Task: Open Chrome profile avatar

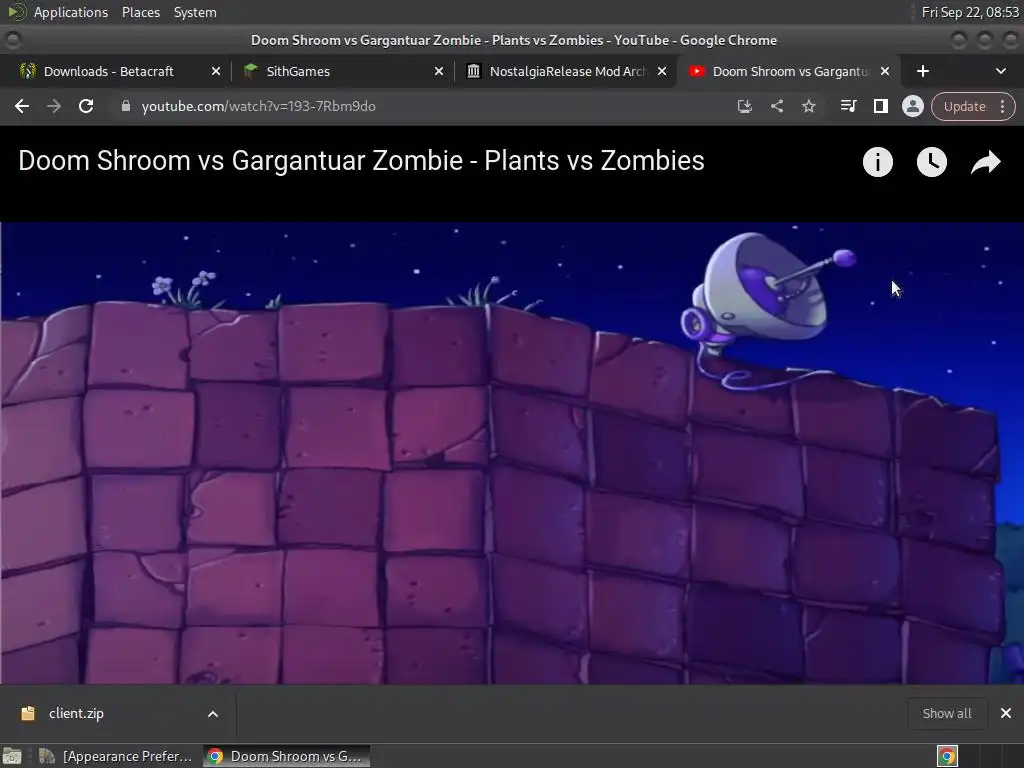Action: coord(912,106)
